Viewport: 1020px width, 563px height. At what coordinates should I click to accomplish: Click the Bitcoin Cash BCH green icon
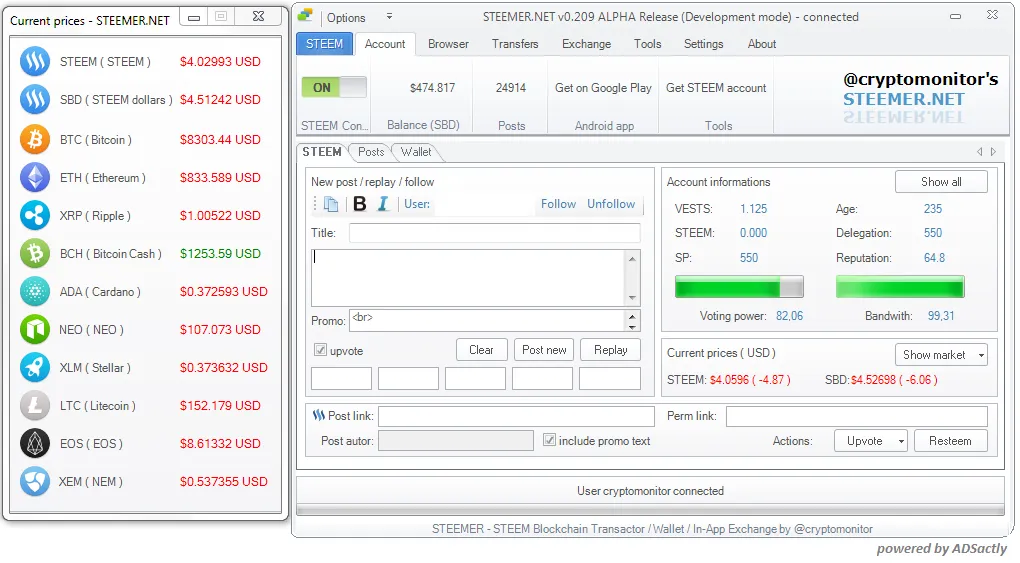tap(35, 253)
